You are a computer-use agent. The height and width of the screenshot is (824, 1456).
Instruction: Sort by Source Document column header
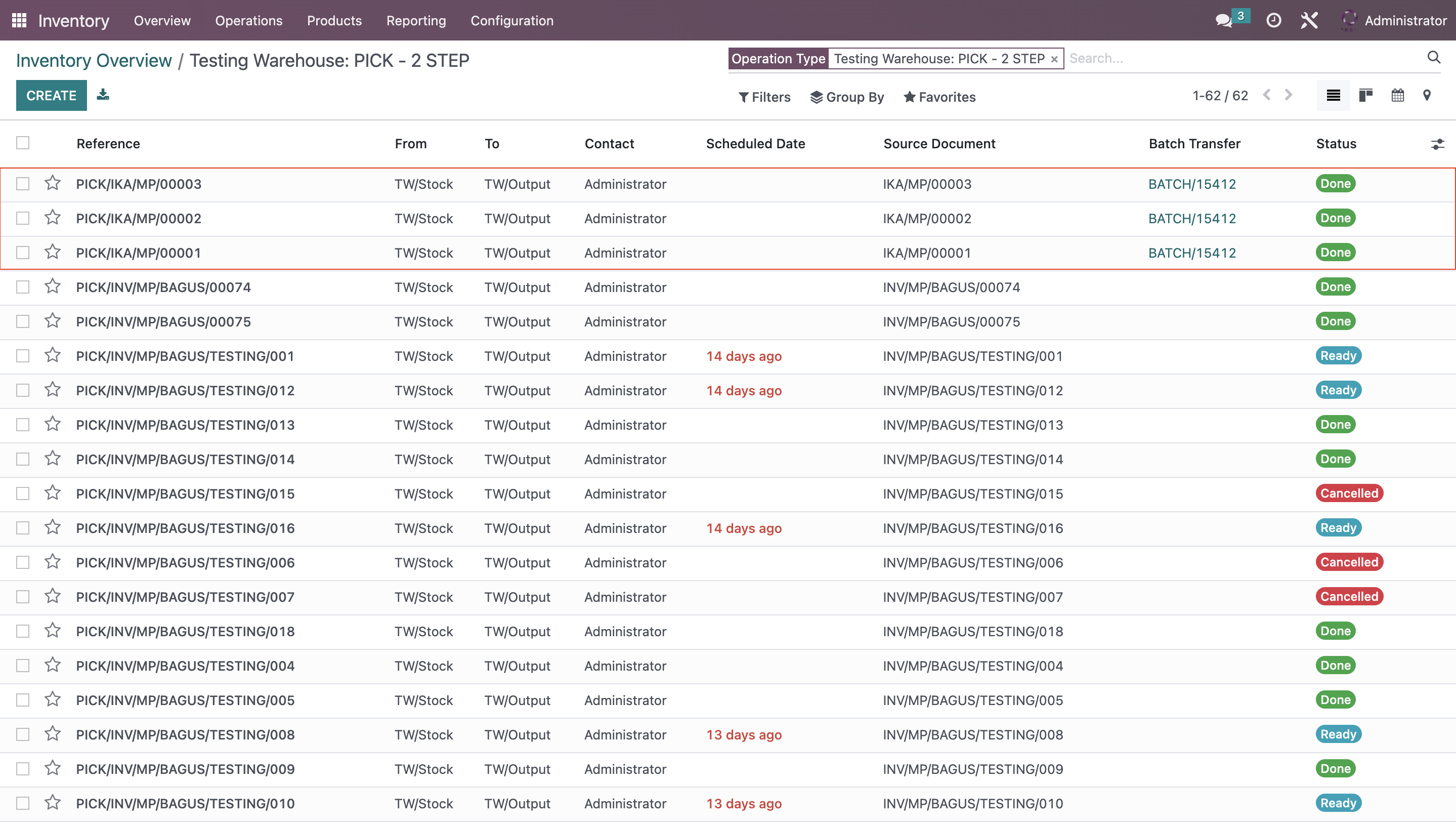coord(939,144)
